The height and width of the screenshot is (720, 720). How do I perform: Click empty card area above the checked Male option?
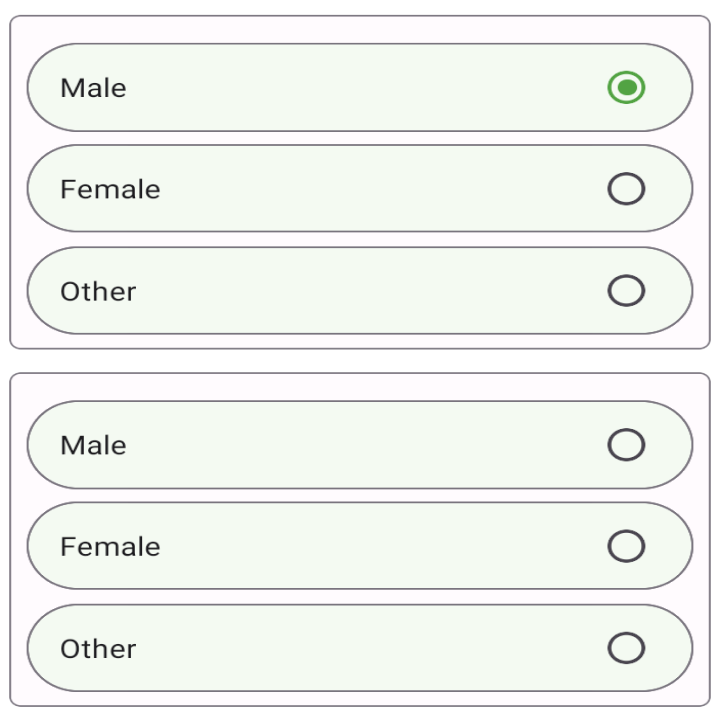[x=360, y=29]
